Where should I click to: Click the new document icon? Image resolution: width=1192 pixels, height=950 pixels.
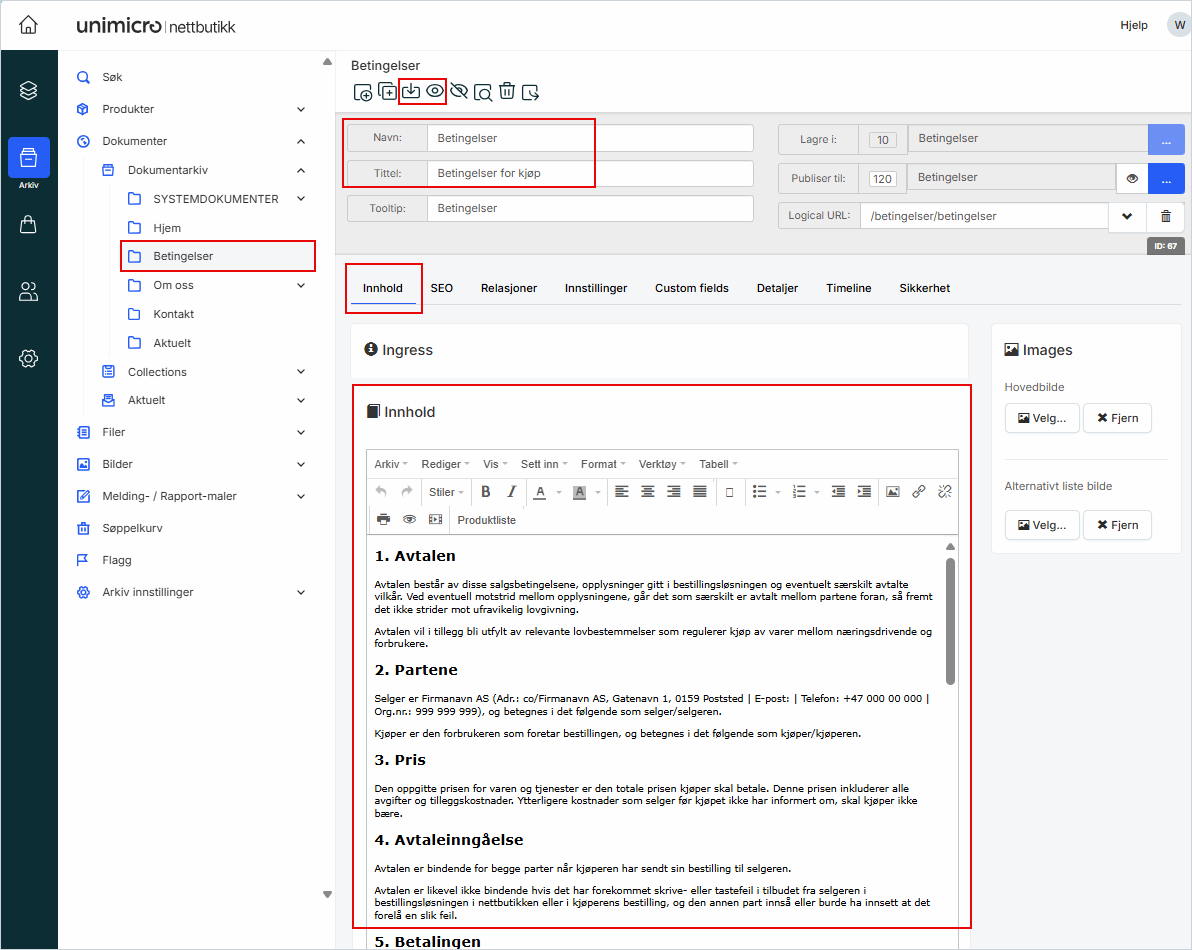(x=363, y=92)
